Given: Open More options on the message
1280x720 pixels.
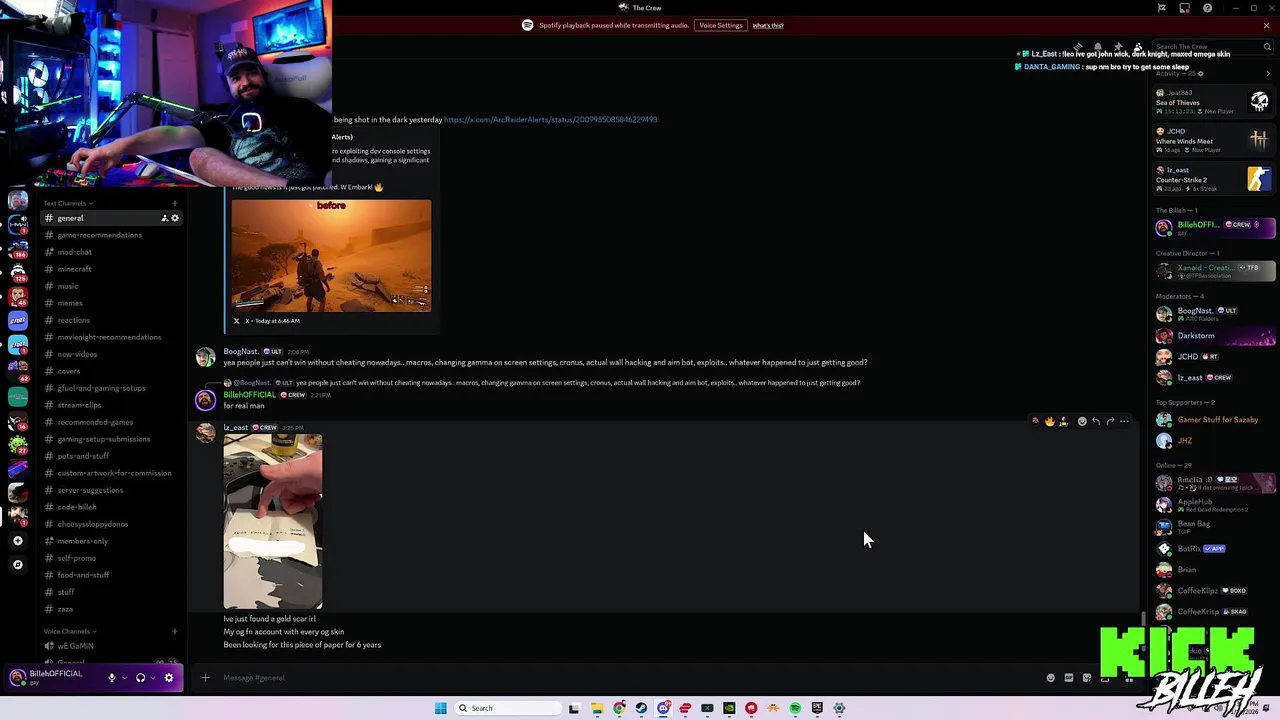Looking at the screenshot, I should pos(1124,421).
